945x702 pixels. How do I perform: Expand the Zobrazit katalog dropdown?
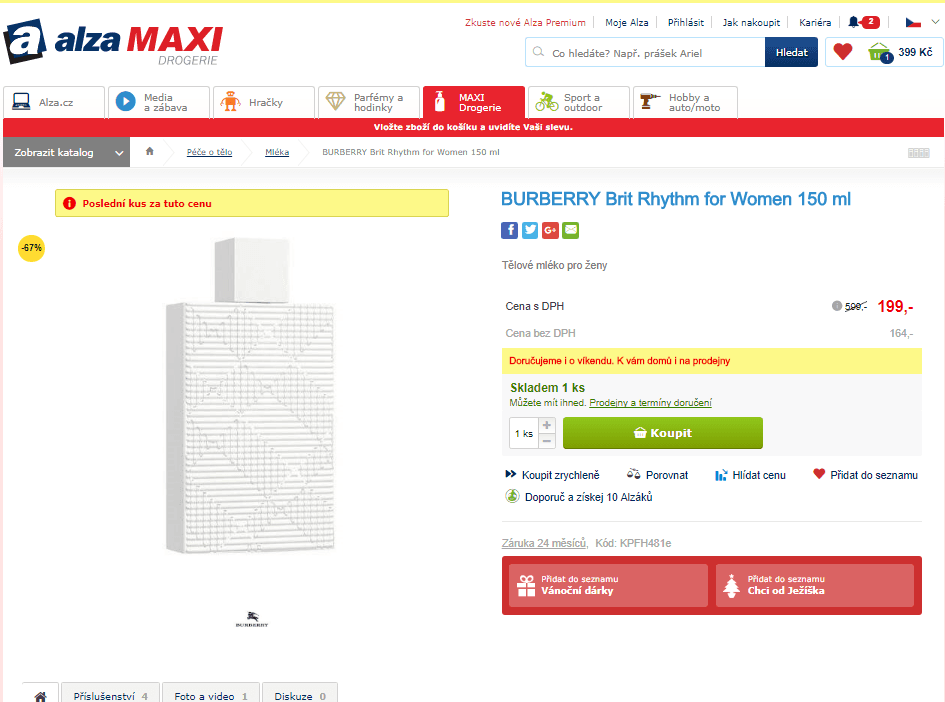66,152
